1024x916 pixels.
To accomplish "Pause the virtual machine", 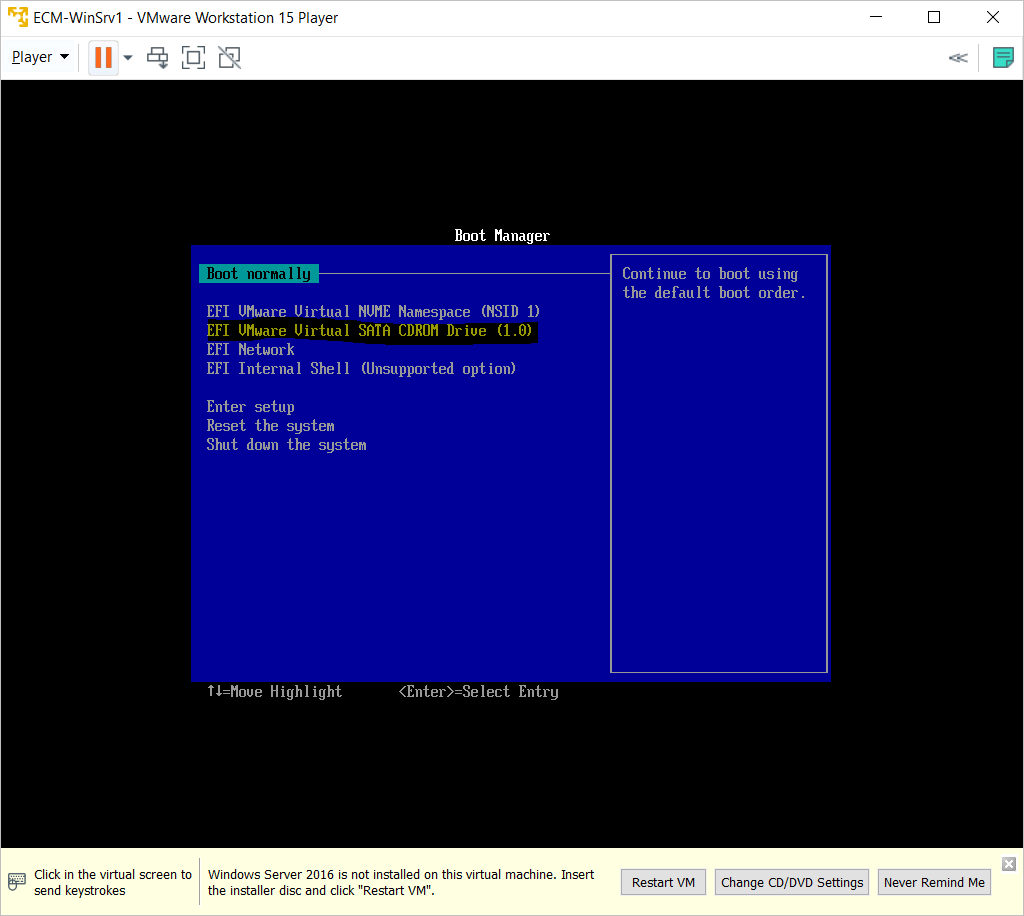I will (x=103, y=57).
